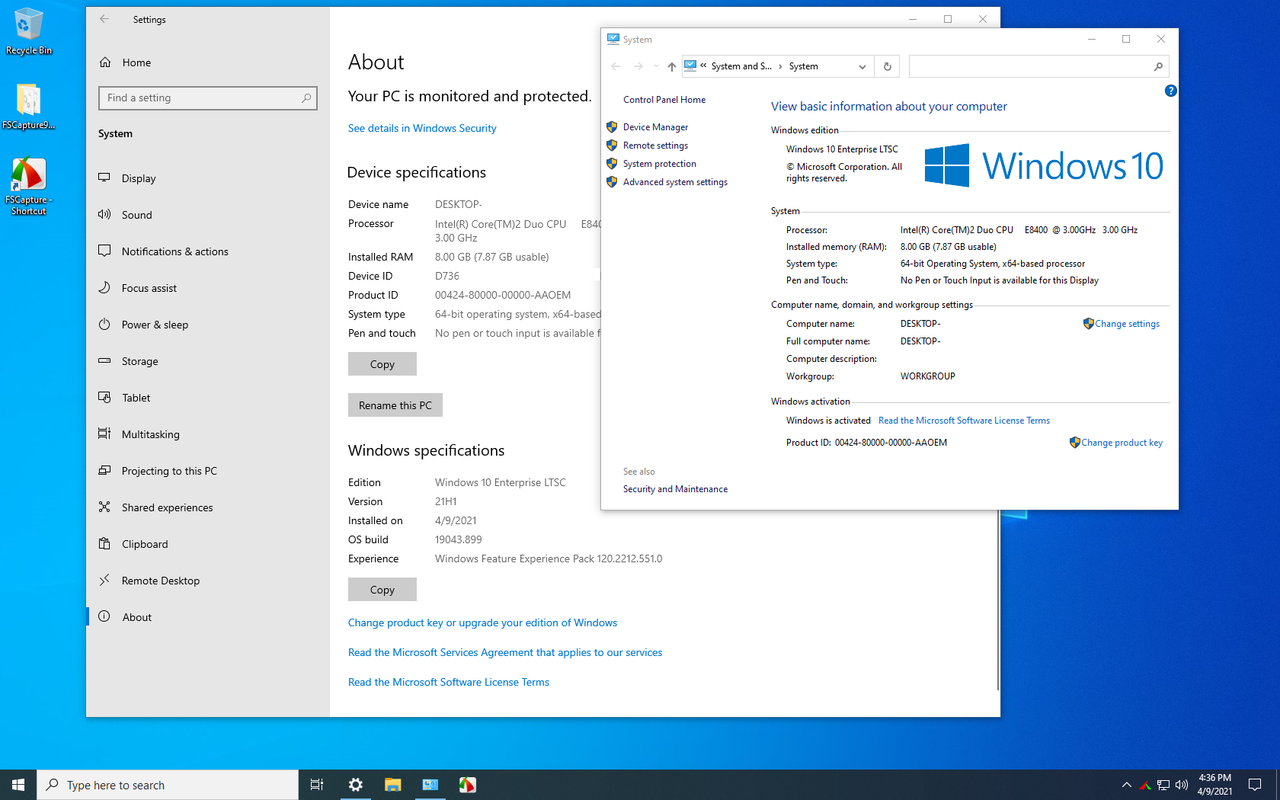
Task: Click the FSCapture taskbar button
Action: [467, 785]
